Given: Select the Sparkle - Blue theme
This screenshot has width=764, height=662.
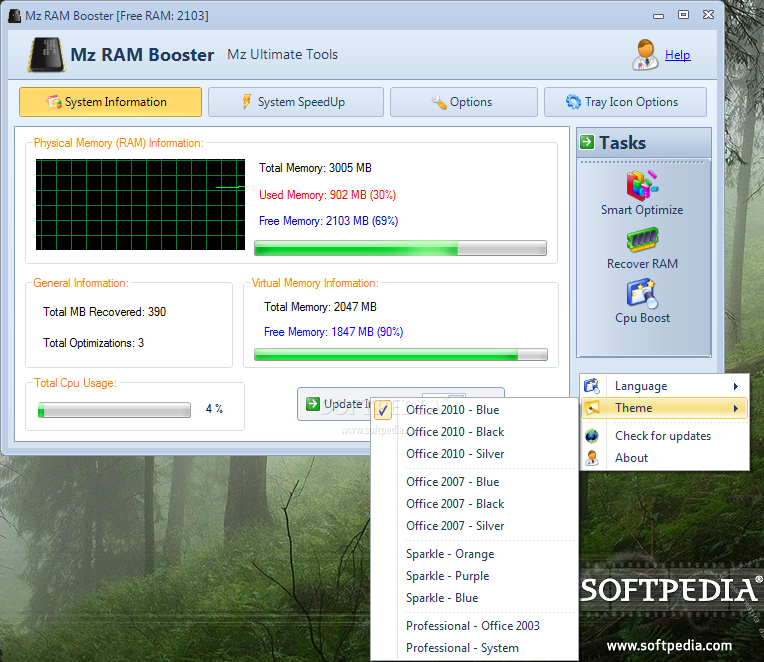Looking at the screenshot, I should [x=474, y=598].
